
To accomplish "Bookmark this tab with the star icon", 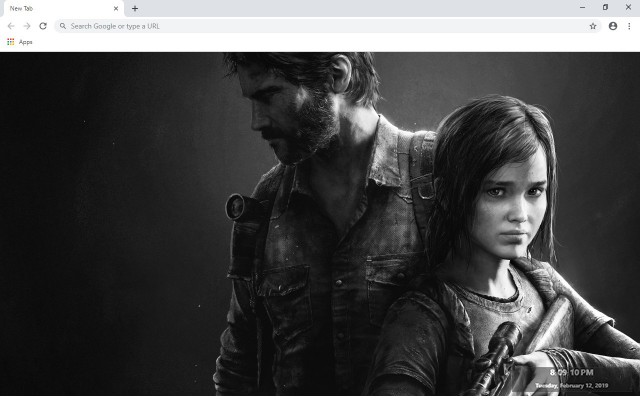I will [593, 26].
